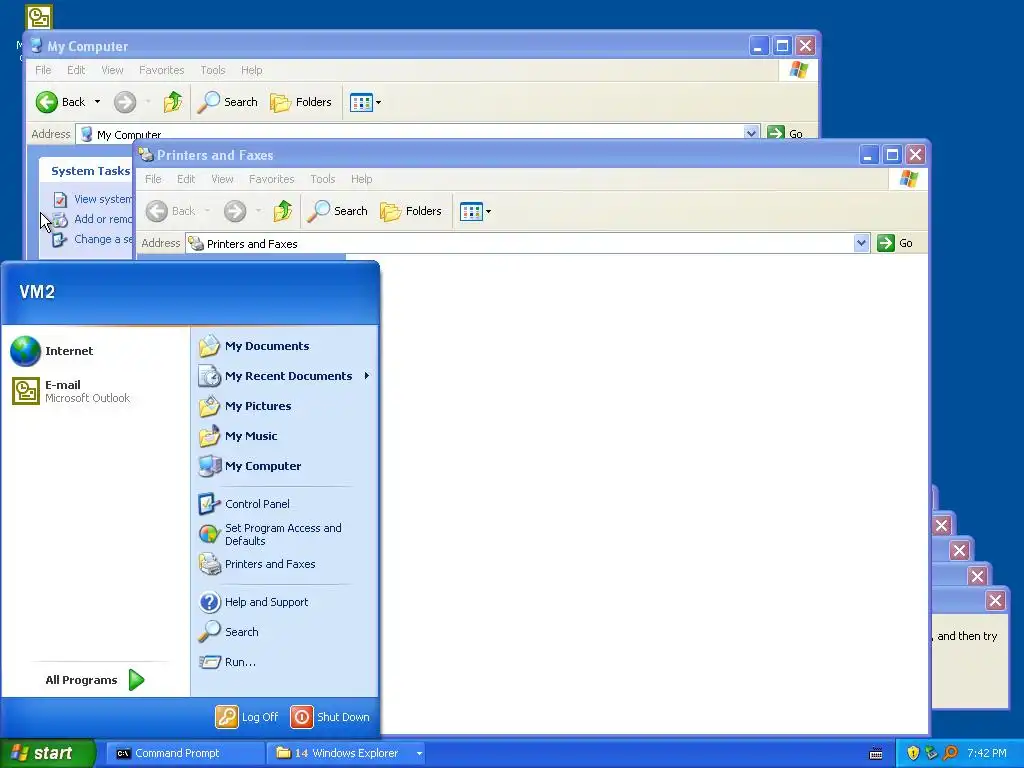Open Help menu in Printers and Faxes
Image resolution: width=1024 pixels, height=768 pixels.
pyautogui.click(x=361, y=179)
